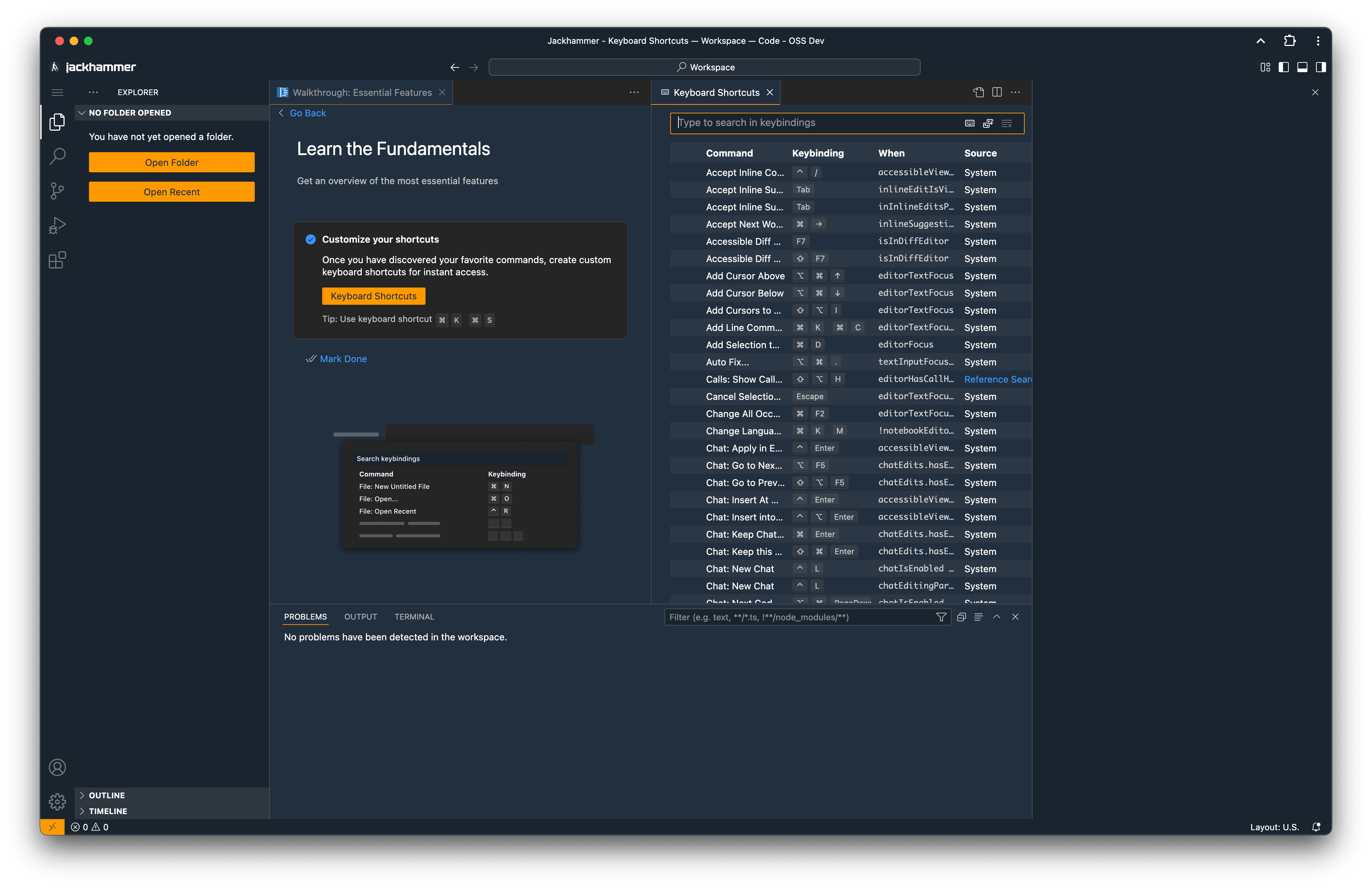This screenshot has height=888, width=1372.
Task: Navigate back with the left arrow
Action: click(x=455, y=67)
